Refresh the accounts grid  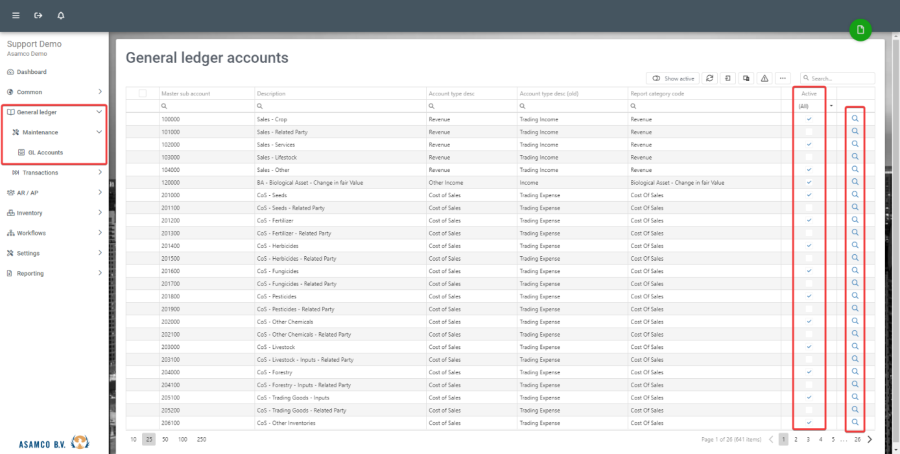point(709,78)
